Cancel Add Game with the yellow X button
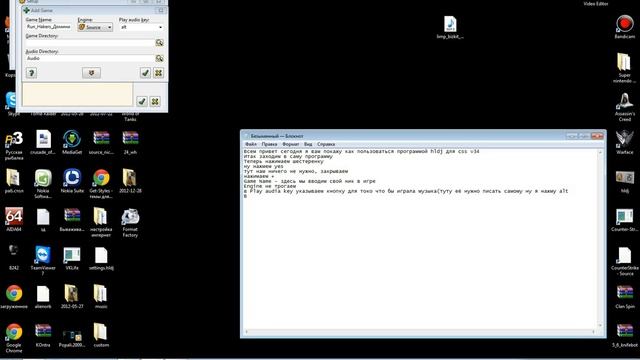Screen dimensions: 640x360 [x=158, y=73]
